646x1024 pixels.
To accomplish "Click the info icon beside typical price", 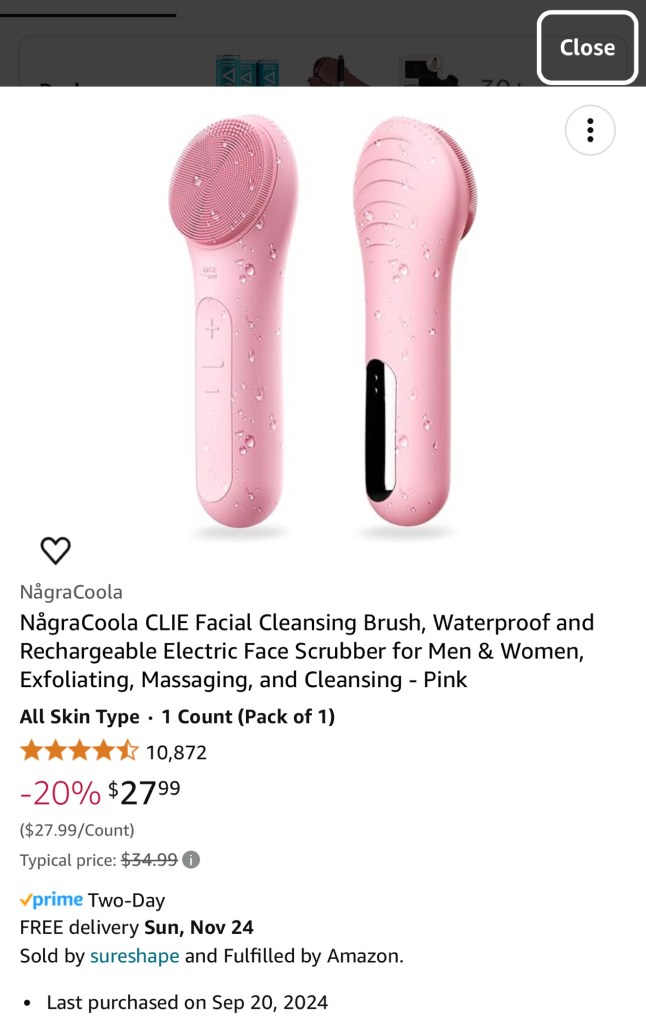I will point(191,859).
